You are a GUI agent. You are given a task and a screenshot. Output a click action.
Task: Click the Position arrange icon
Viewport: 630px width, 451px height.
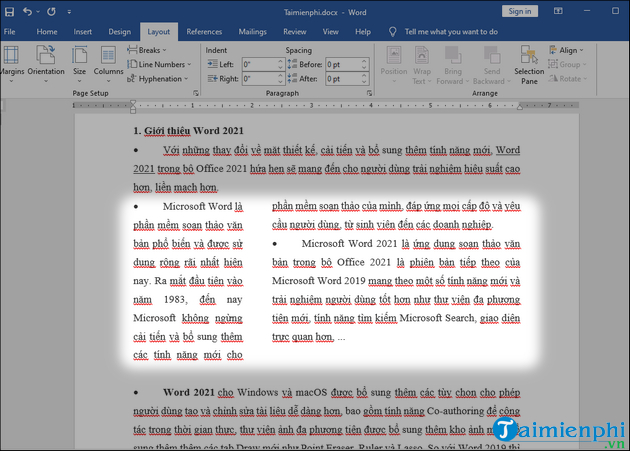click(394, 55)
